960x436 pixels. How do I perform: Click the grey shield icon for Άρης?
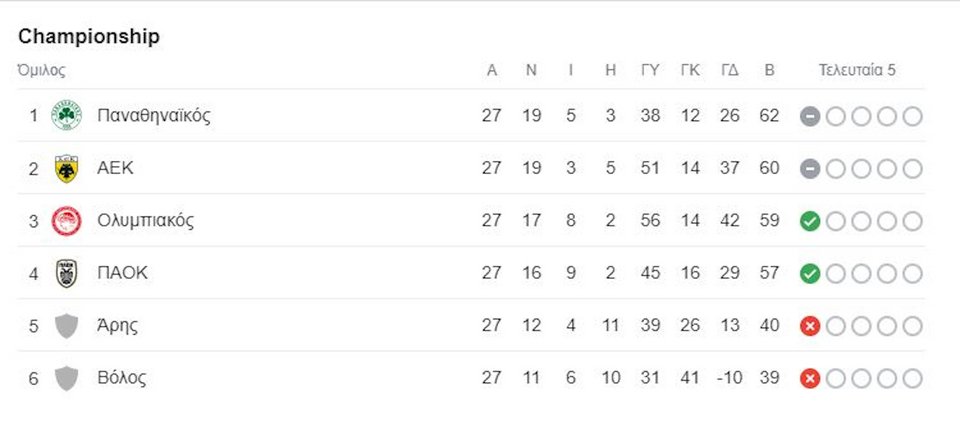(x=66, y=326)
